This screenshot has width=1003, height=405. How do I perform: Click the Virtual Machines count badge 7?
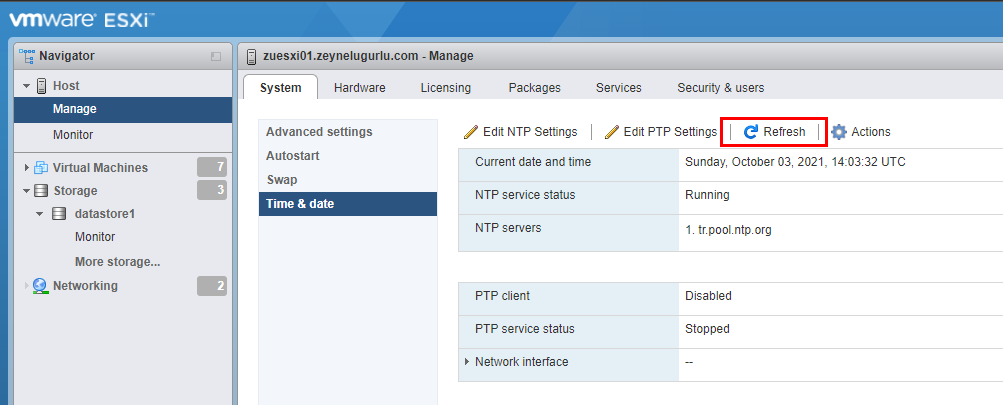(x=212, y=168)
